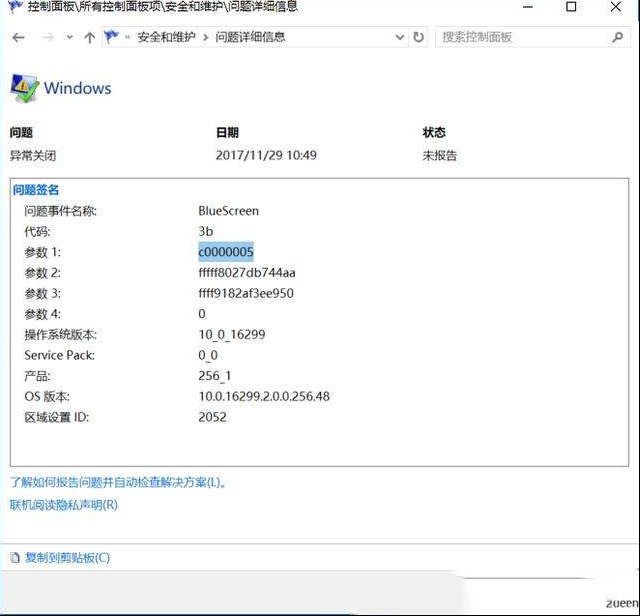This screenshot has height=616, width=640.
Task: Click the highlighted c0000005 parameter value
Action: (226, 252)
